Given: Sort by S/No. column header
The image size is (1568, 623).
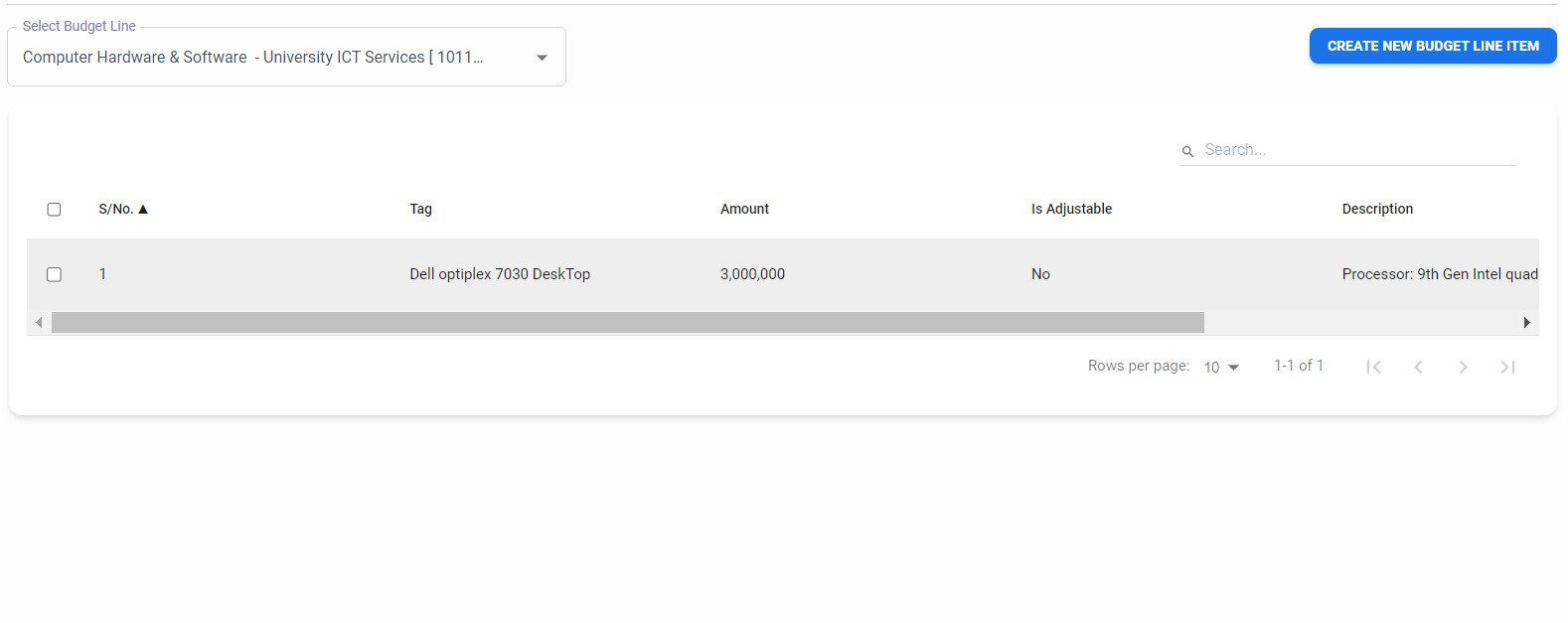Looking at the screenshot, I should coord(115,209).
